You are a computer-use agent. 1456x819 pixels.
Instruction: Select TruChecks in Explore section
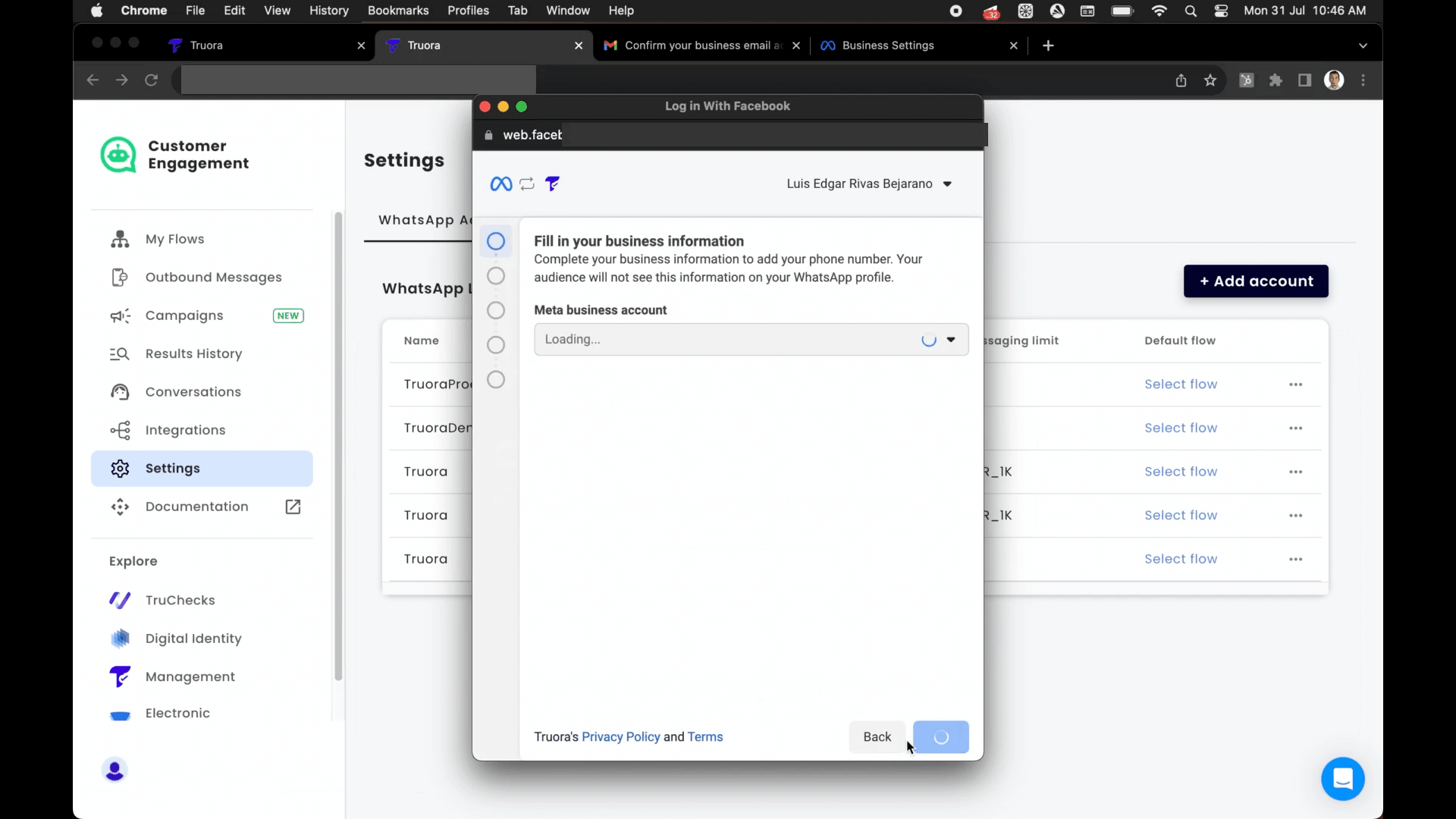click(180, 600)
